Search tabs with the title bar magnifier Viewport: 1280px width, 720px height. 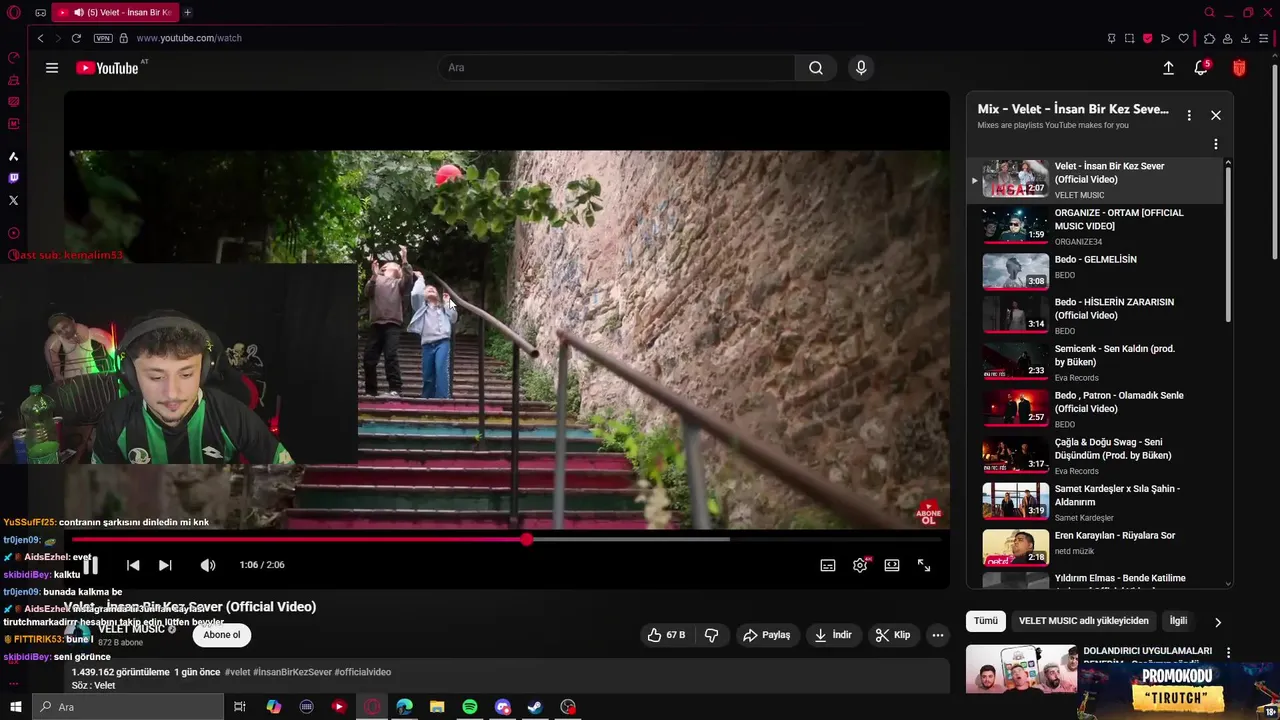pos(1209,12)
